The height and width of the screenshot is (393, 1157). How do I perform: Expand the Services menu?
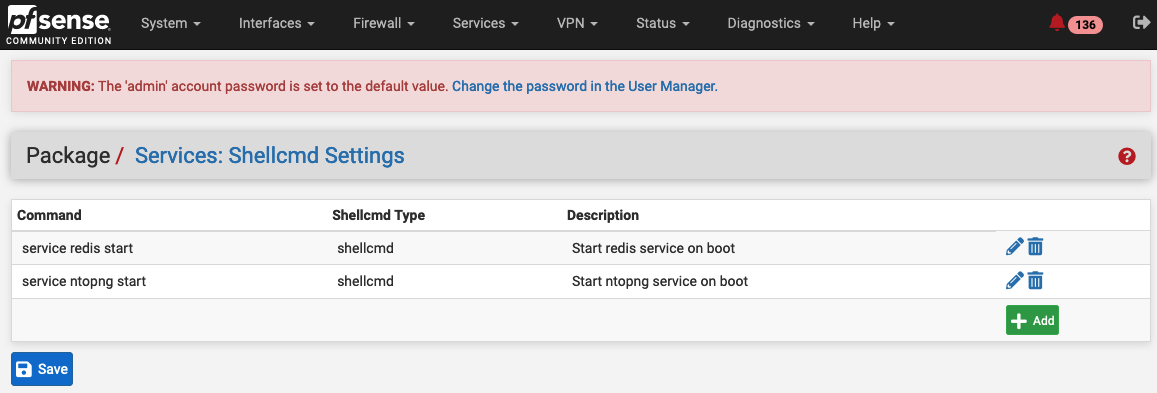[486, 24]
